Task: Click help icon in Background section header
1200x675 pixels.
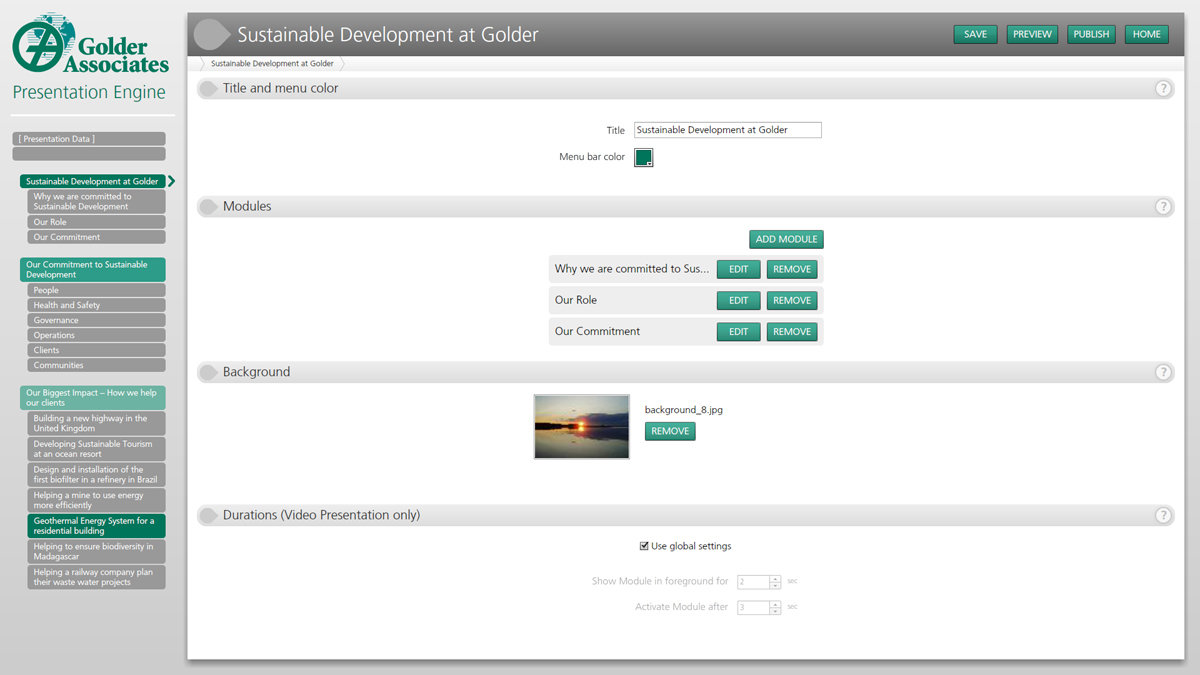Action: click(1163, 372)
